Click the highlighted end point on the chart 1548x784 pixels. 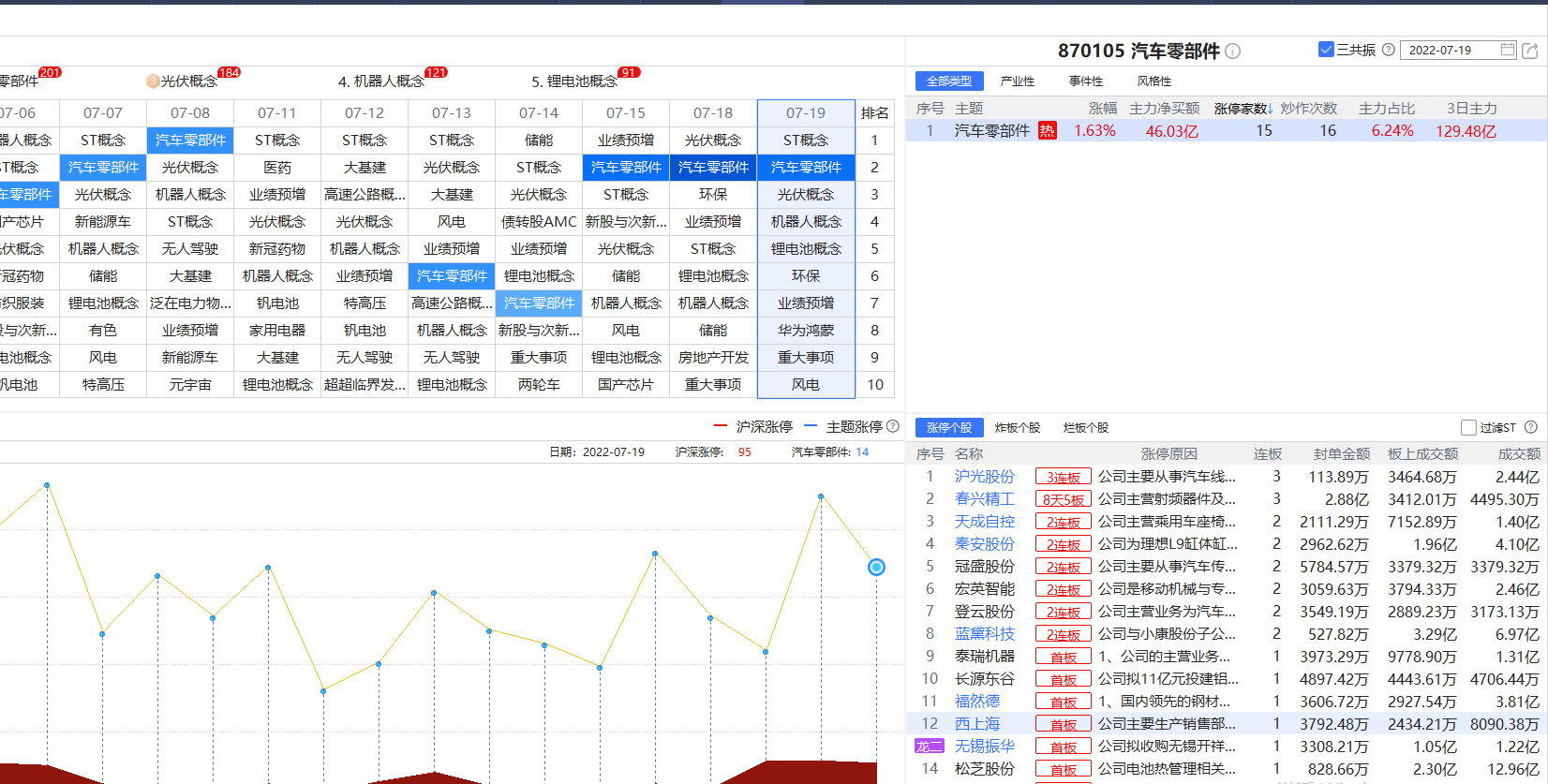[x=876, y=567]
